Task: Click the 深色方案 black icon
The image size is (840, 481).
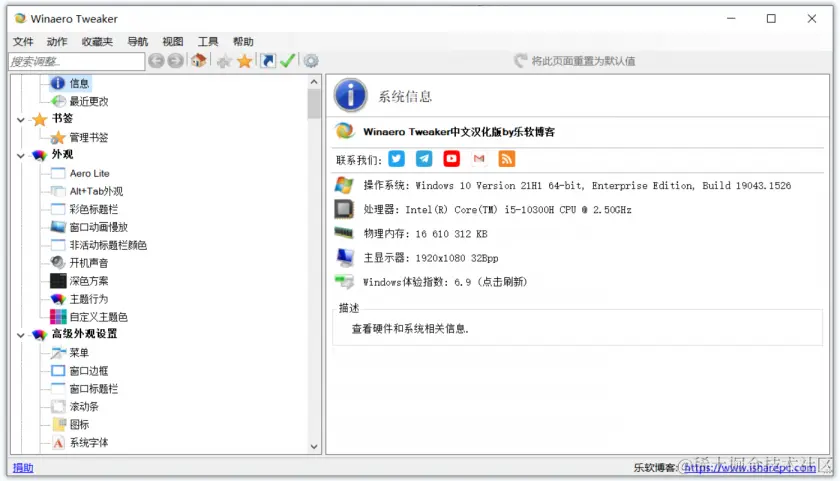Action: [x=58, y=281]
